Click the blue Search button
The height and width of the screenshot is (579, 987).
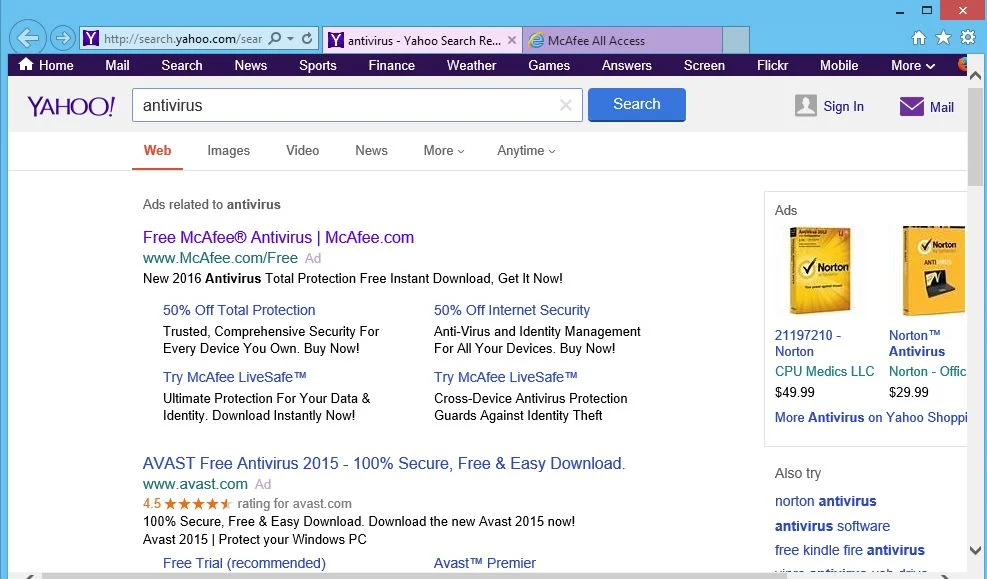click(x=636, y=104)
